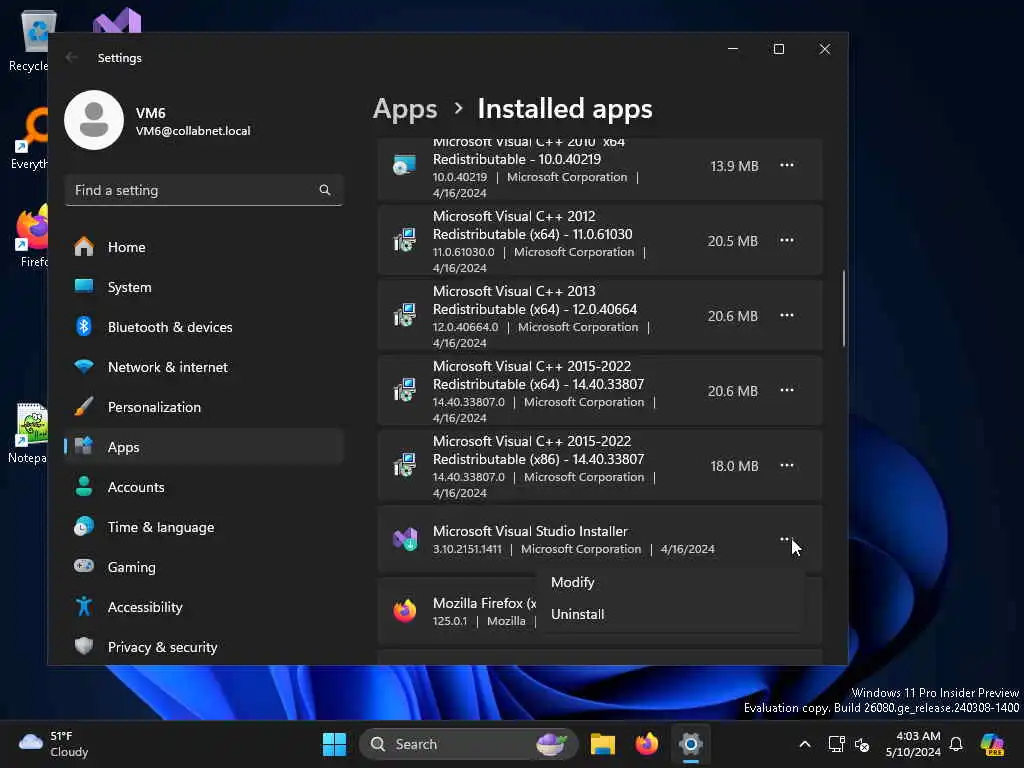Viewport: 1024px width, 768px height.
Task: Click the muted volume icon in system tray
Action: coord(862,744)
